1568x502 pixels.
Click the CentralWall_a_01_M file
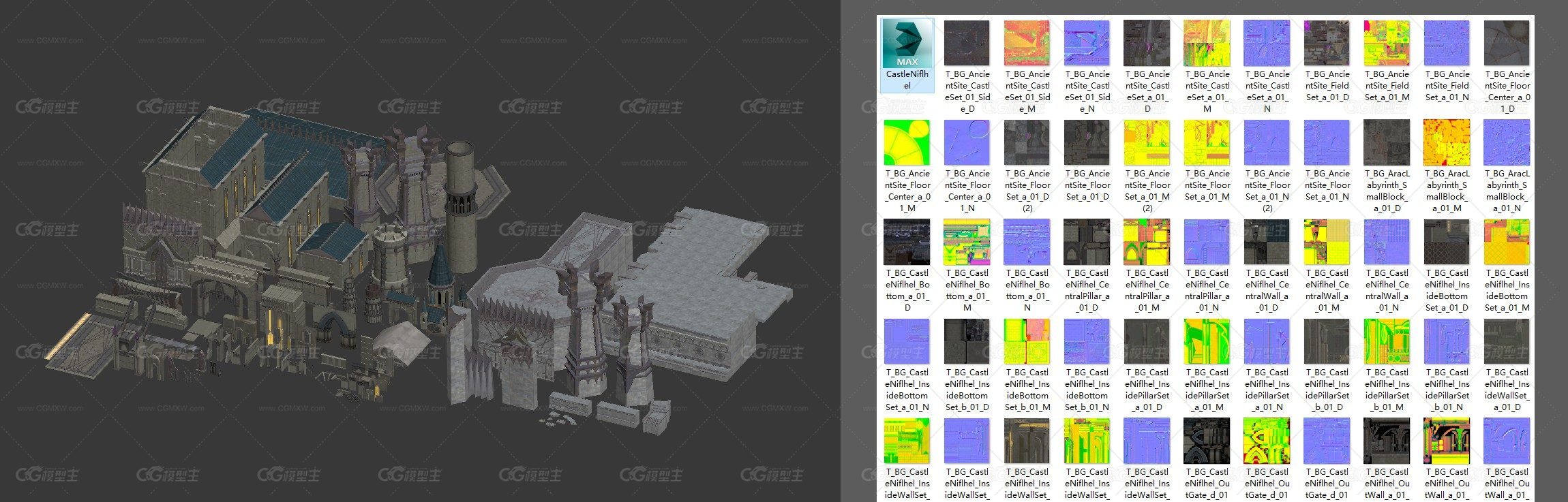1327,242
